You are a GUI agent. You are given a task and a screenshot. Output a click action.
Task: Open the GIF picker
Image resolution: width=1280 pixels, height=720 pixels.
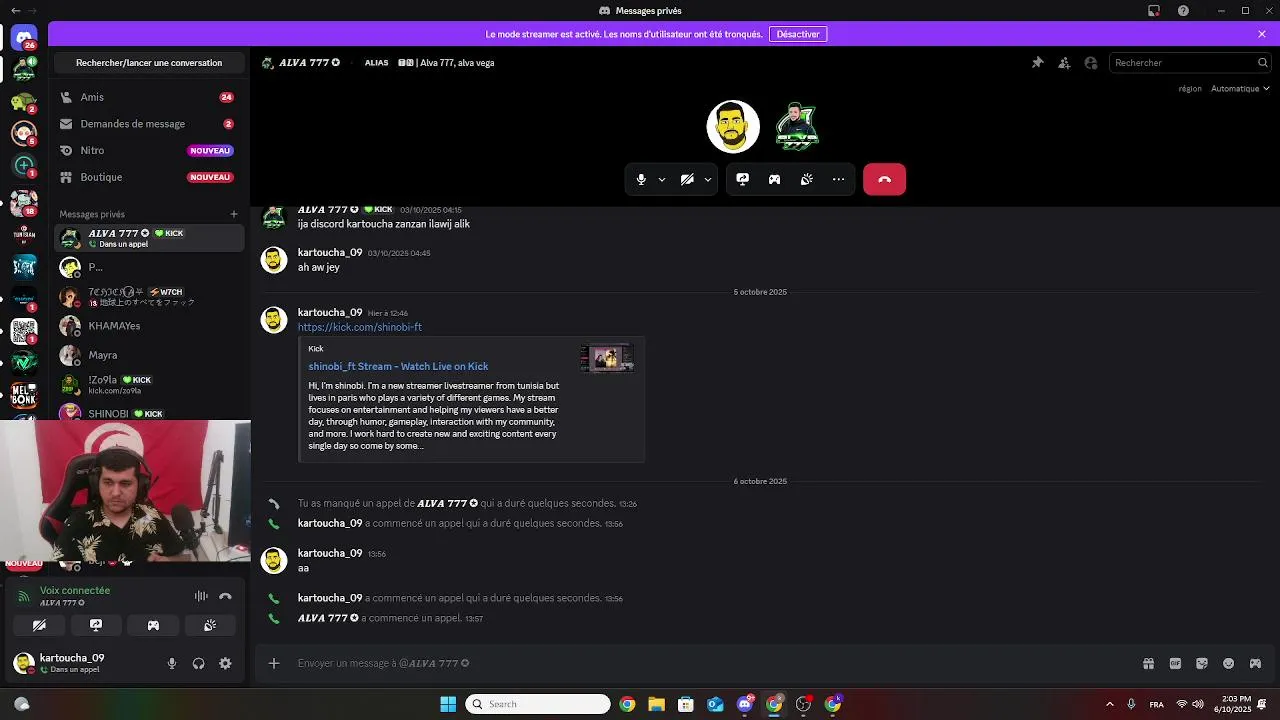(x=1175, y=663)
